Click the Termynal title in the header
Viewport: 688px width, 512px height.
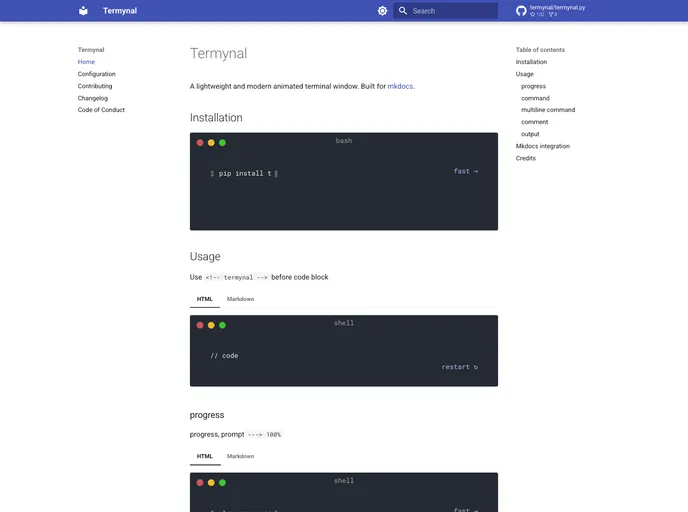(120, 11)
